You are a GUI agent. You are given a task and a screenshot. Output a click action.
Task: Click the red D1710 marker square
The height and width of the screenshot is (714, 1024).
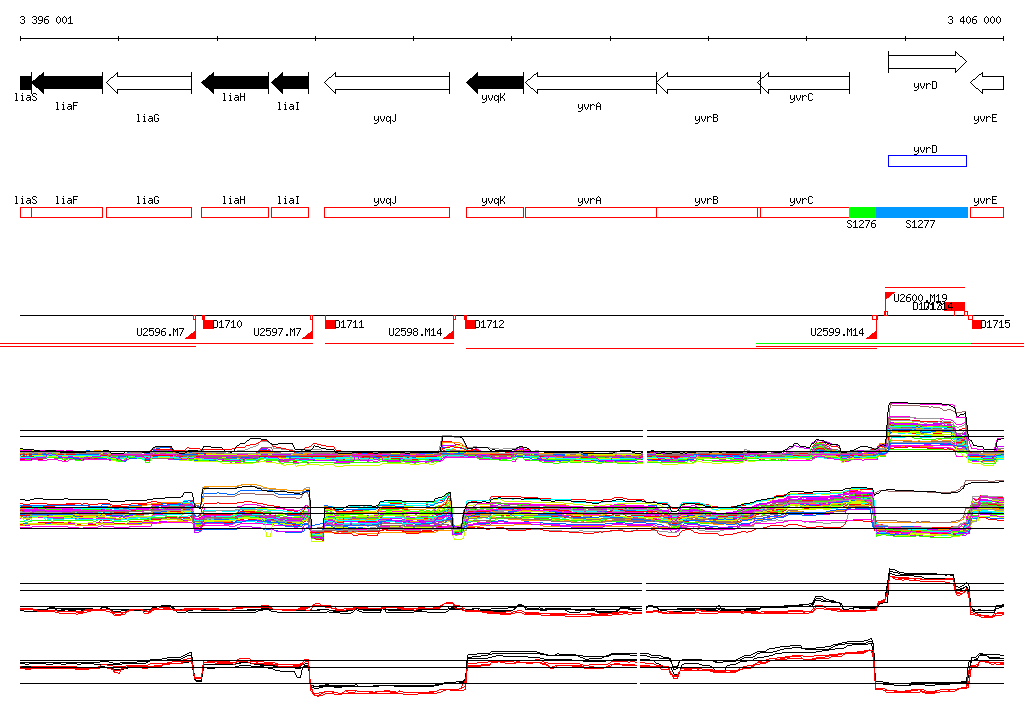[208, 324]
